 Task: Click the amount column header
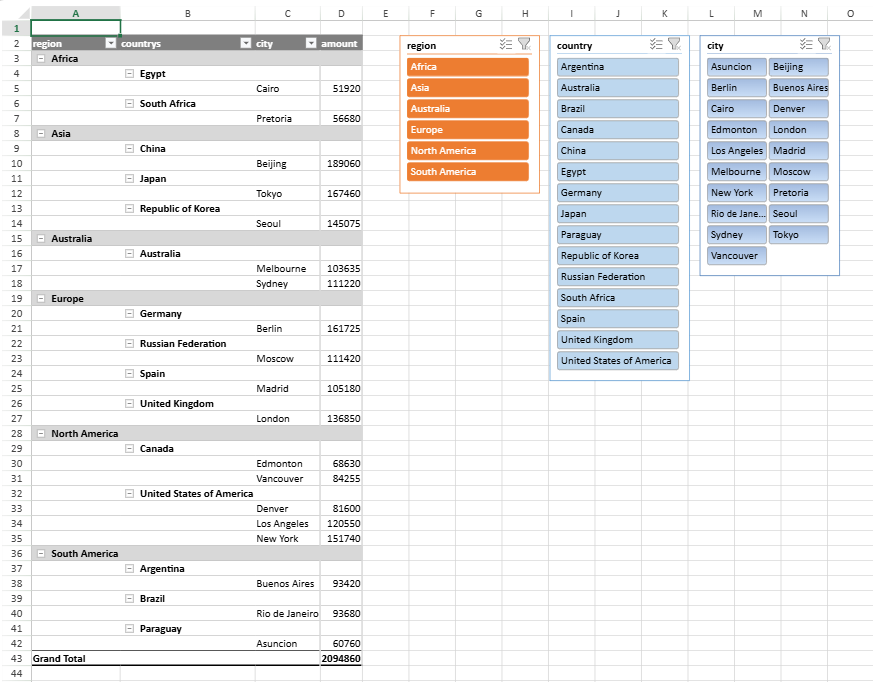[x=341, y=43]
